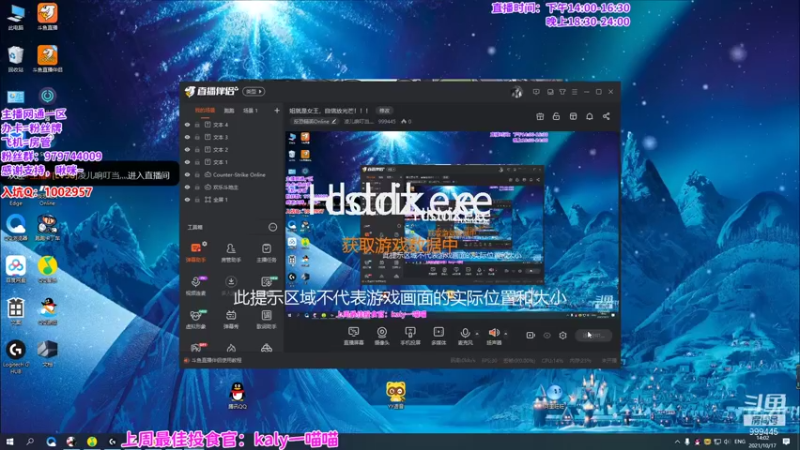
Task: Click the 修改 button next to stream title
Action: tap(384, 111)
